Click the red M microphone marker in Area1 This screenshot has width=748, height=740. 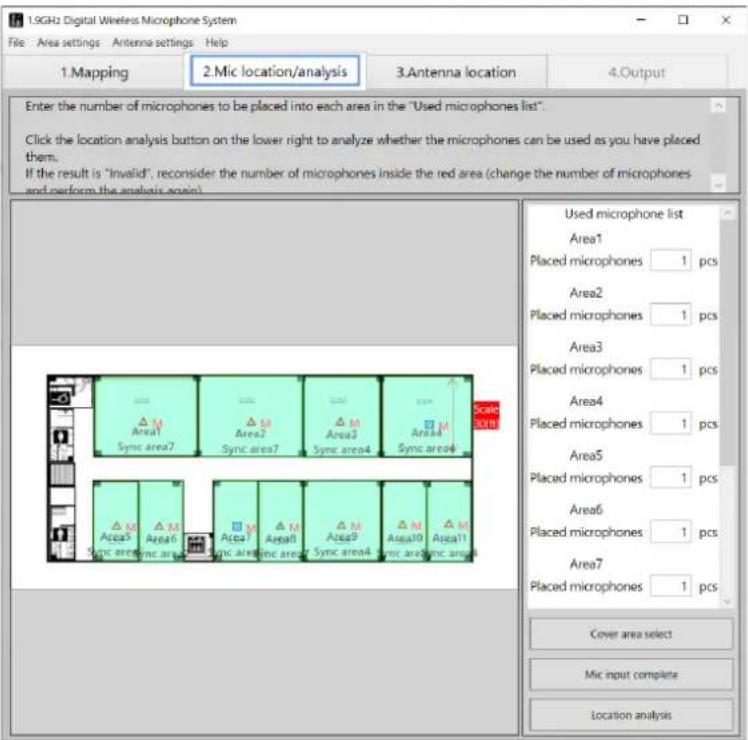(x=158, y=423)
